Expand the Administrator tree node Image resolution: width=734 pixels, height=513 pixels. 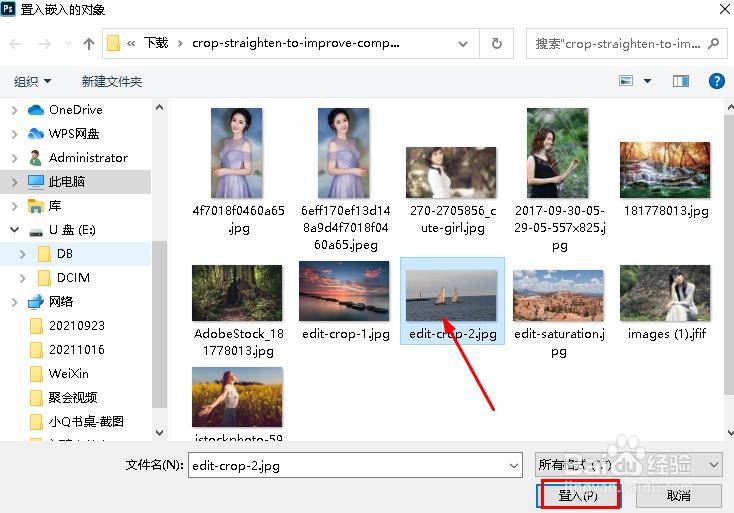(14, 158)
